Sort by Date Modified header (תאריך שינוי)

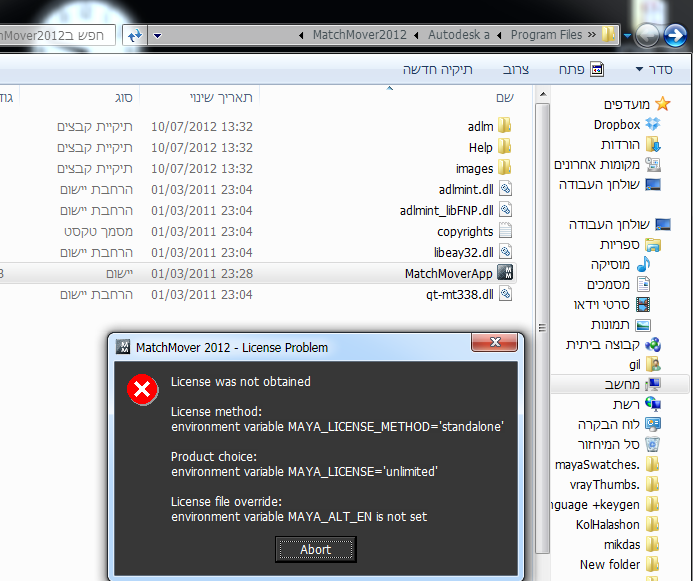pyautogui.click(x=221, y=97)
